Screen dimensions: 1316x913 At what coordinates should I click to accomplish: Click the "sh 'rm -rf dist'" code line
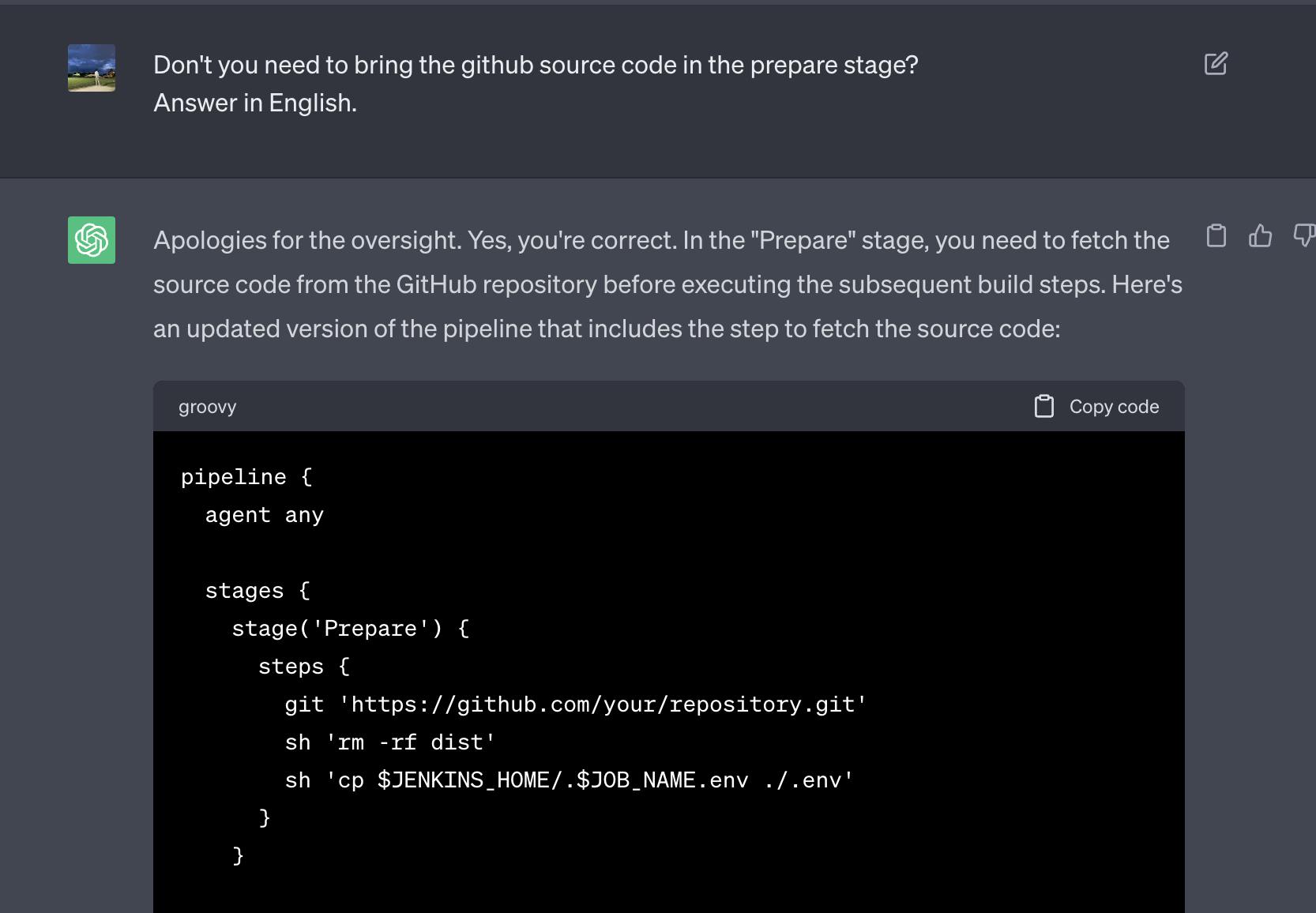click(389, 742)
